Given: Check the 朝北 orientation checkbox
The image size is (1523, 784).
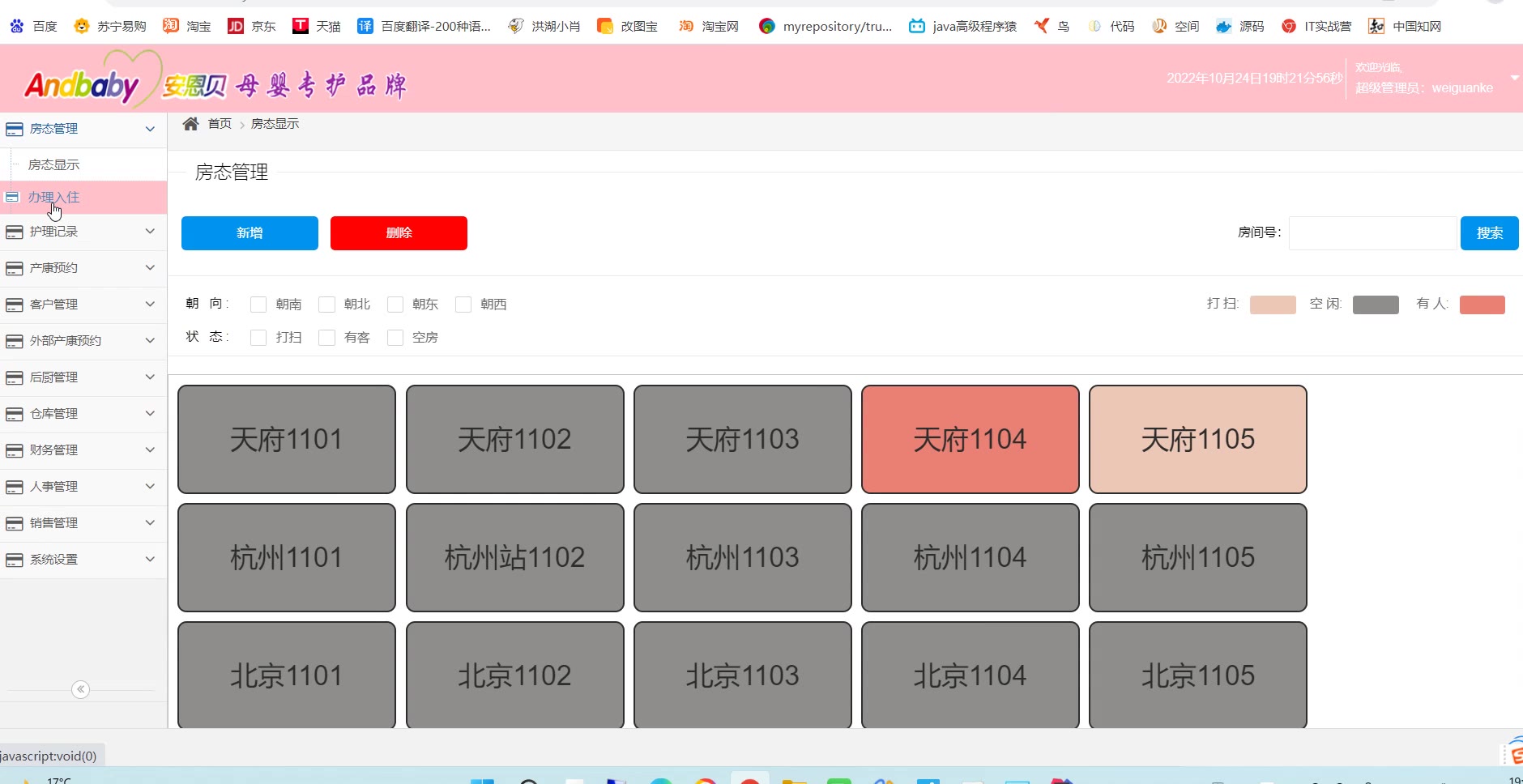Looking at the screenshot, I should 326,304.
